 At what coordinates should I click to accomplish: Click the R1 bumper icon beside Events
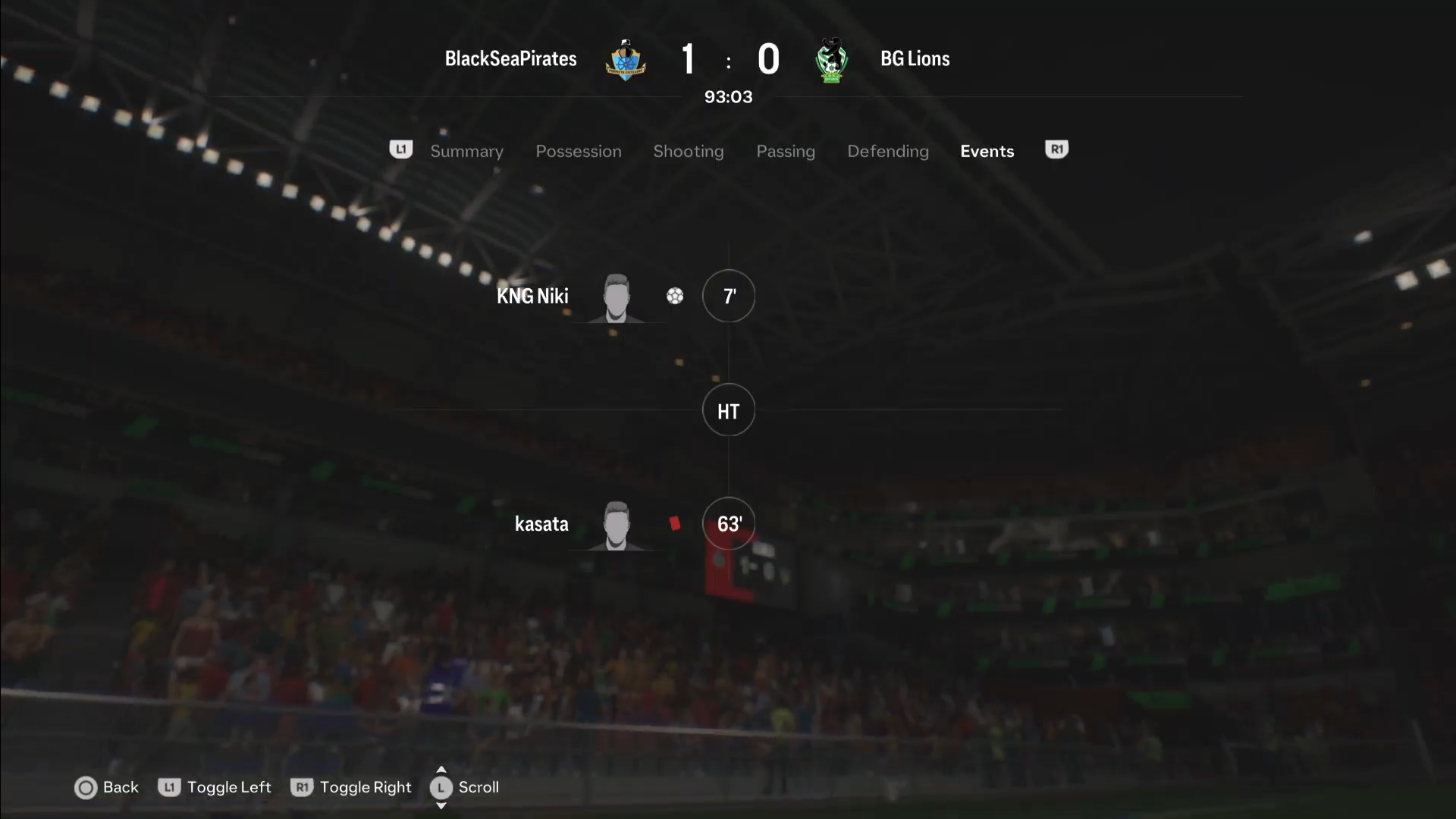(x=1056, y=149)
